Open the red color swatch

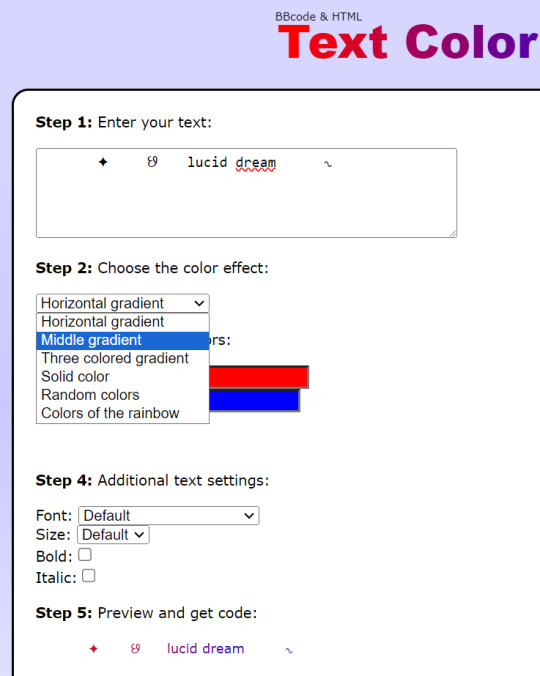click(259, 377)
